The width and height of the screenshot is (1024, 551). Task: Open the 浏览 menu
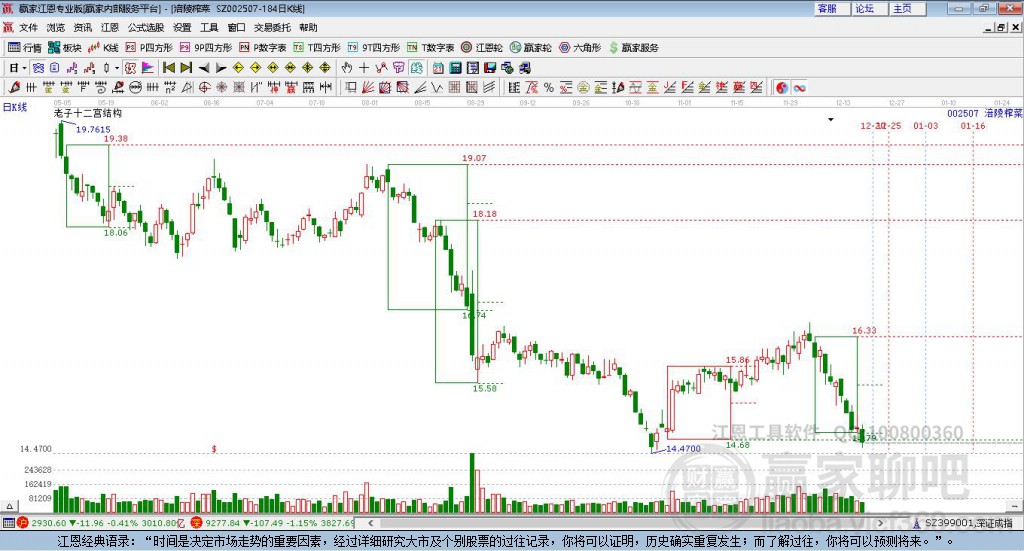(56, 27)
